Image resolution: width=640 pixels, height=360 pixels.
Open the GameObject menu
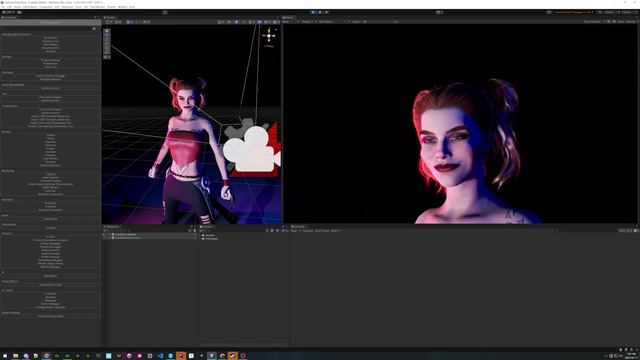(x=30, y=7)
